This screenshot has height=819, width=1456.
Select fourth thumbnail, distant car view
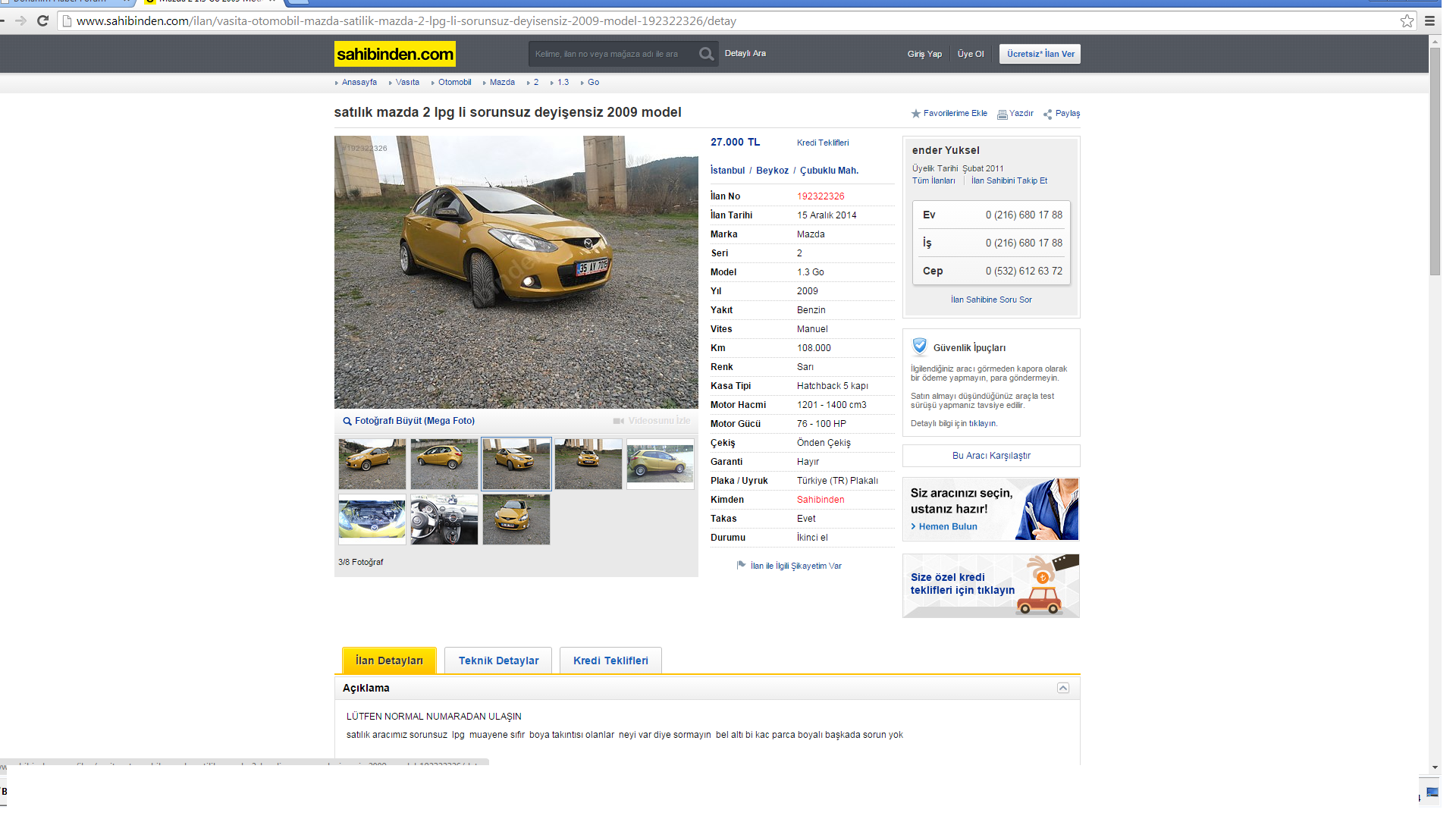[x=588, y=463]
